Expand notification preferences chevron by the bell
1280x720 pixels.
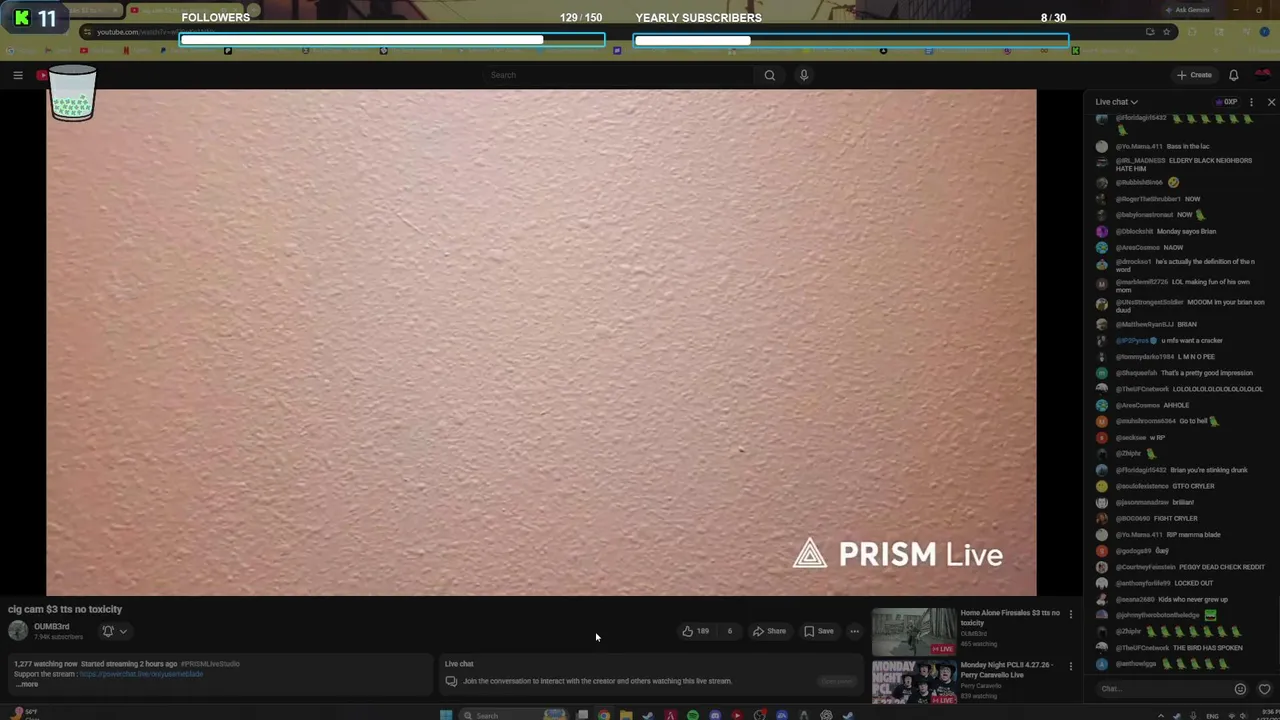123,631
